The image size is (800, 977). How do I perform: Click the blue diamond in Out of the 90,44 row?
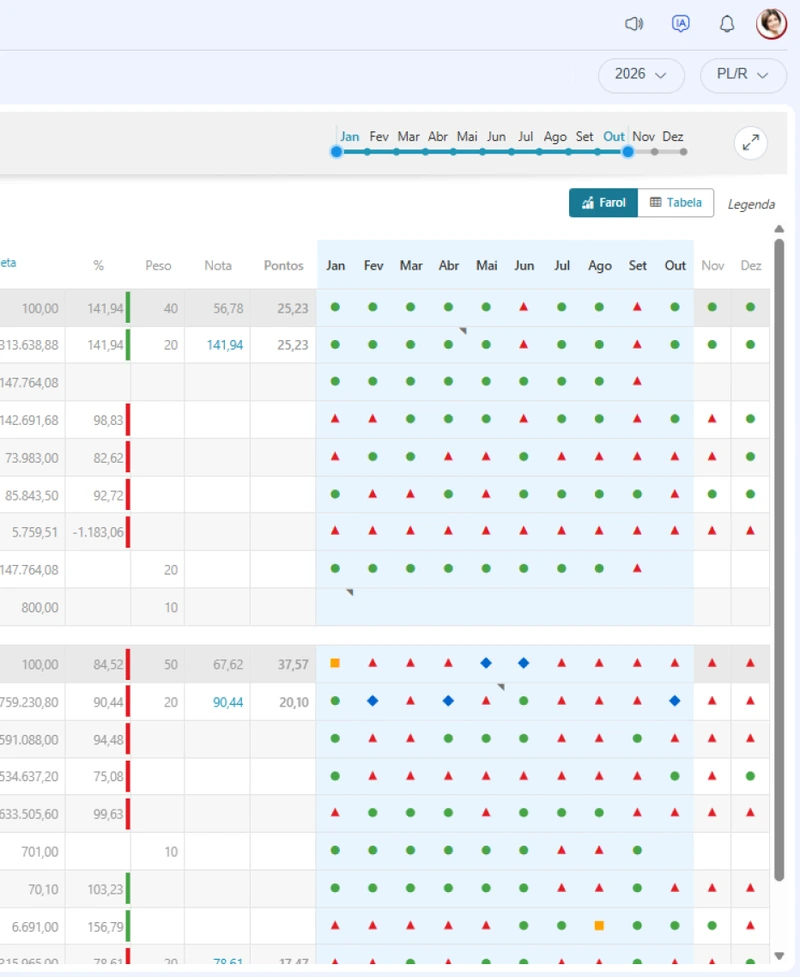[x=675, y=701]
